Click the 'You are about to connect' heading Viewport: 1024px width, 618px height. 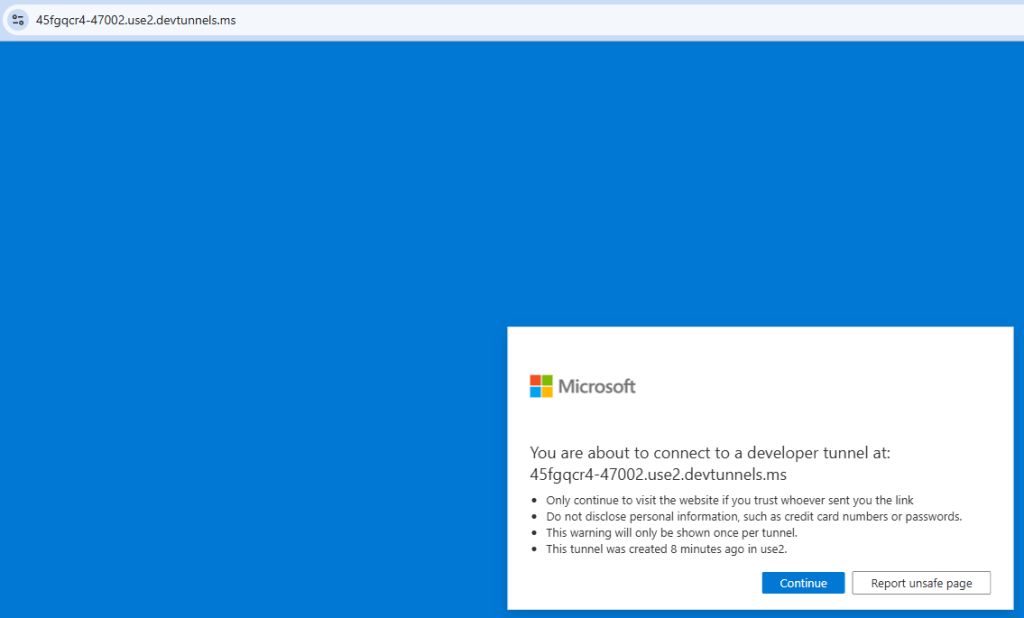(709, 452)
